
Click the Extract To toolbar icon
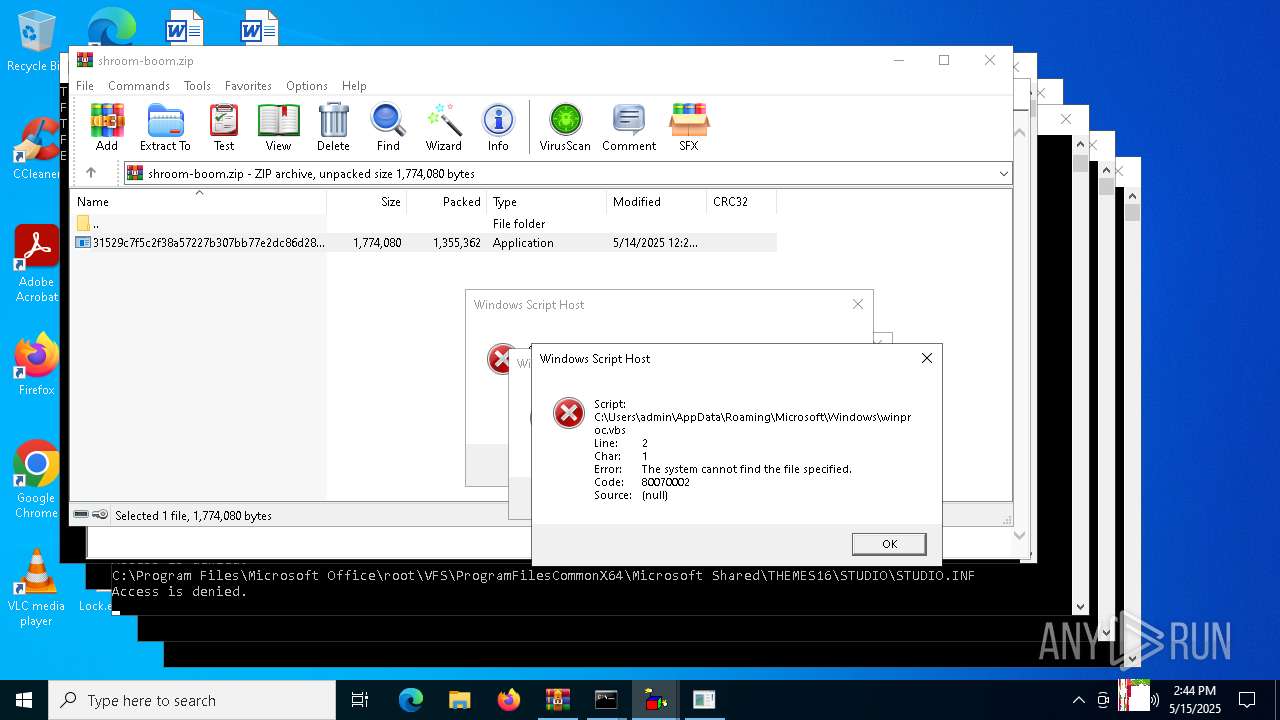click(x=165, y=127)
